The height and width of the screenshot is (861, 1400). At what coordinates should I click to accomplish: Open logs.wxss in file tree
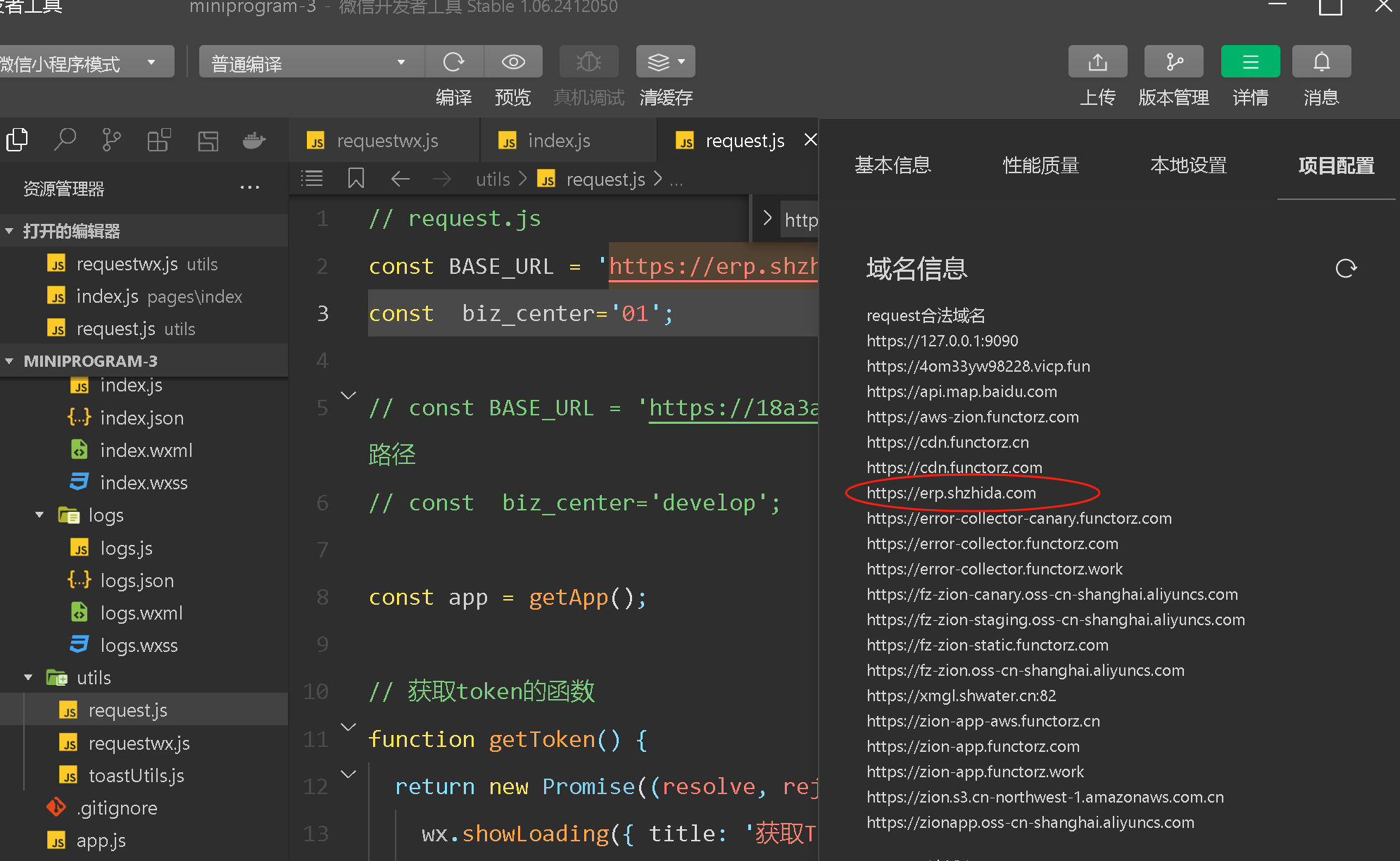[144, 646]
